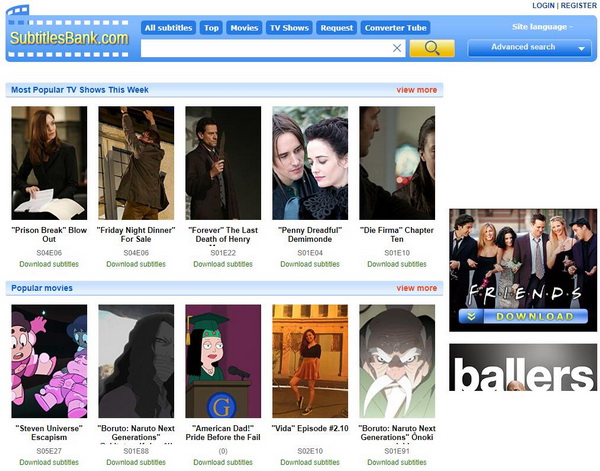Open the Site language selector
The width and height of the screenshot is (600, 471).
(542, 27)
